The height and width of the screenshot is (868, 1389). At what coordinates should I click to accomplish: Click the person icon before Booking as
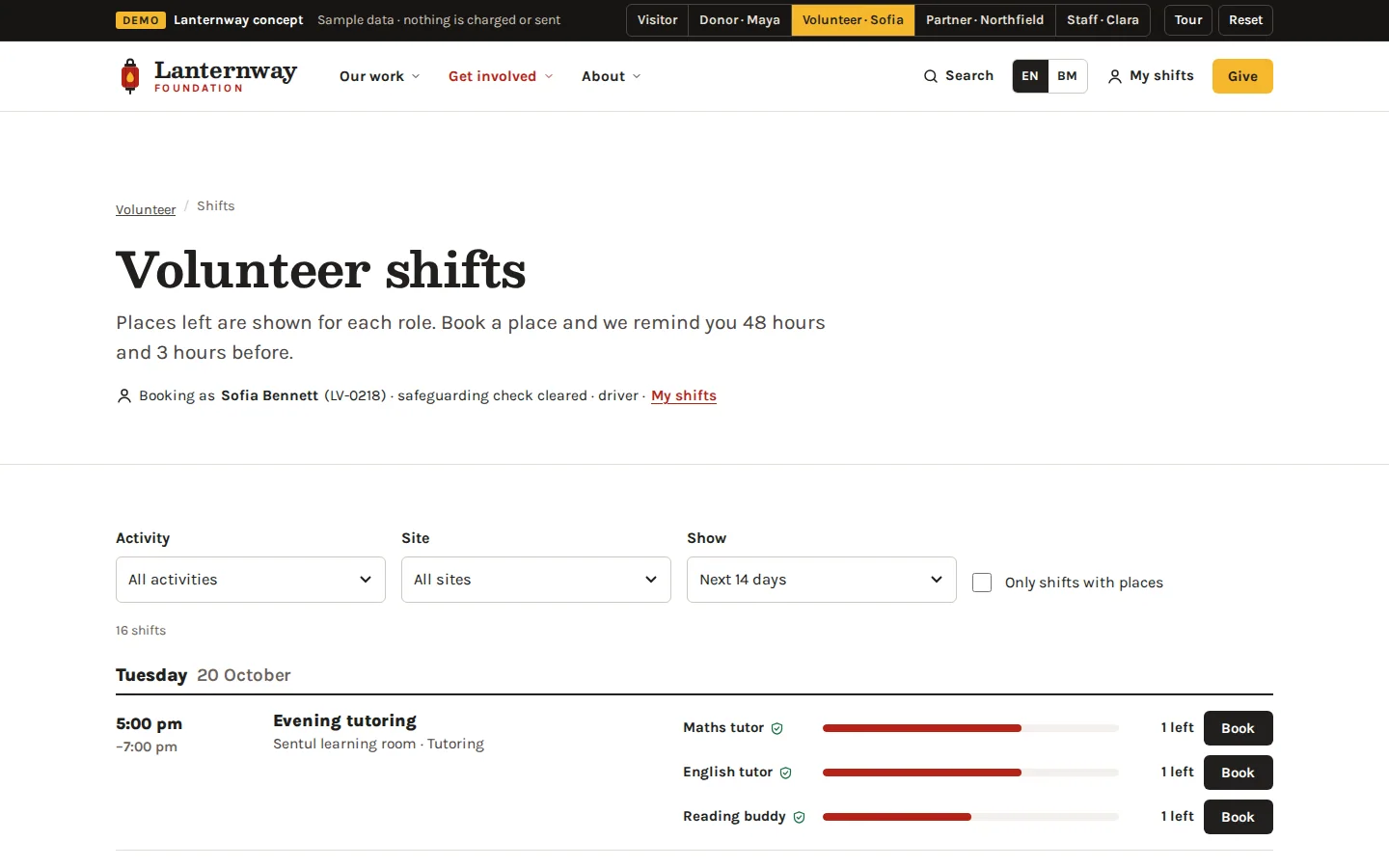pyautogui.click(x=124, y=395)
